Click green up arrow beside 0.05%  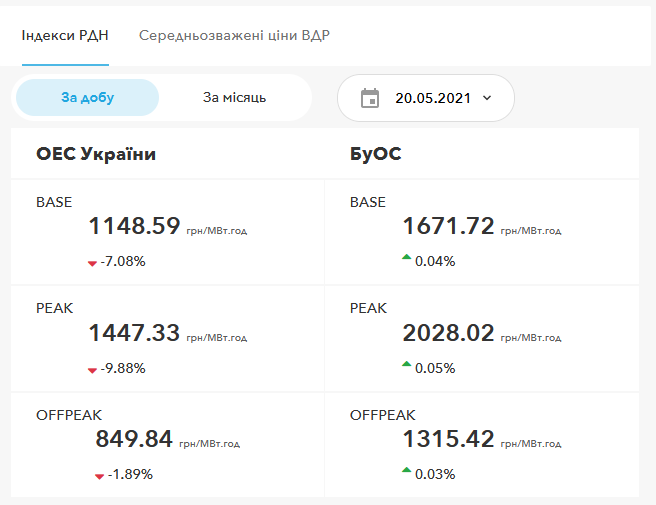(406, 366)
